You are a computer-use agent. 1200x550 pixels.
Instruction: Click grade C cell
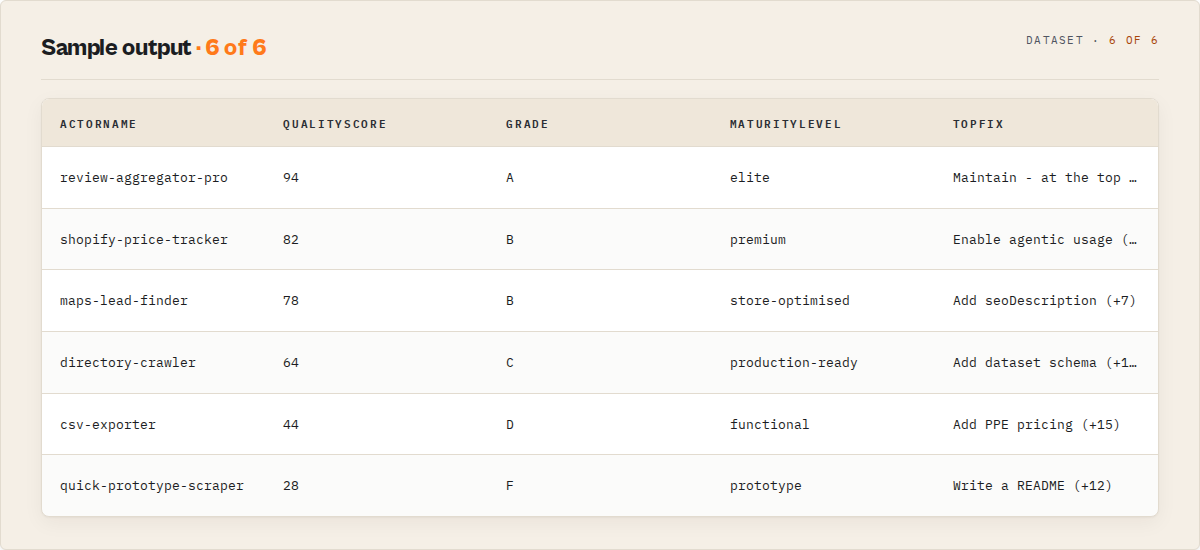point(510,363)
